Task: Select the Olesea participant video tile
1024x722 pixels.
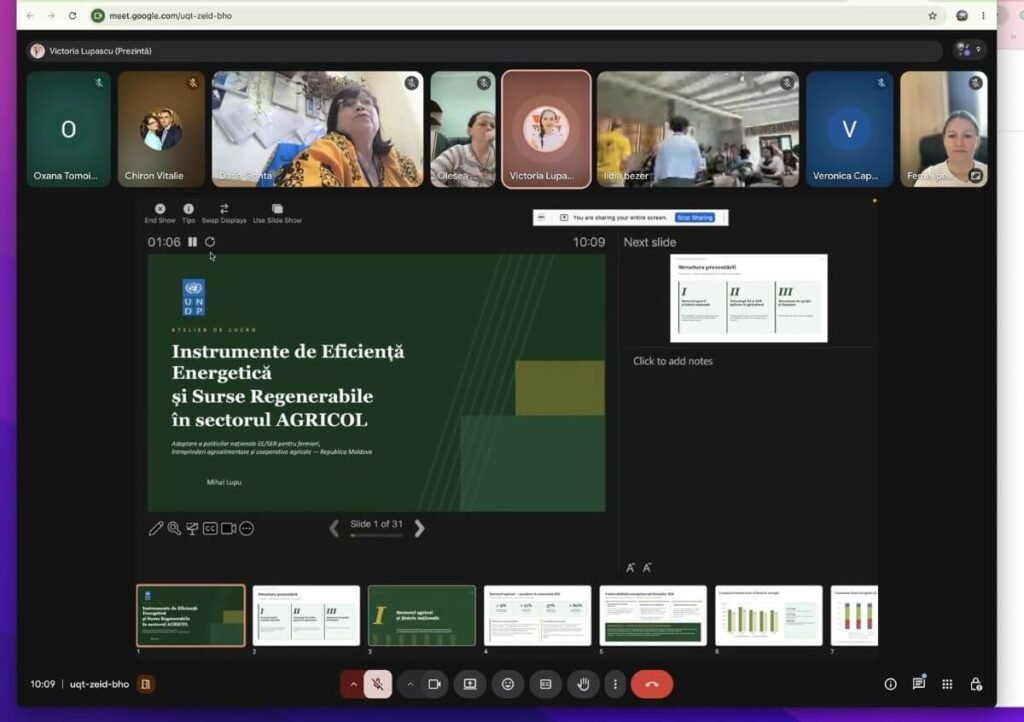Action: point(463,129)
